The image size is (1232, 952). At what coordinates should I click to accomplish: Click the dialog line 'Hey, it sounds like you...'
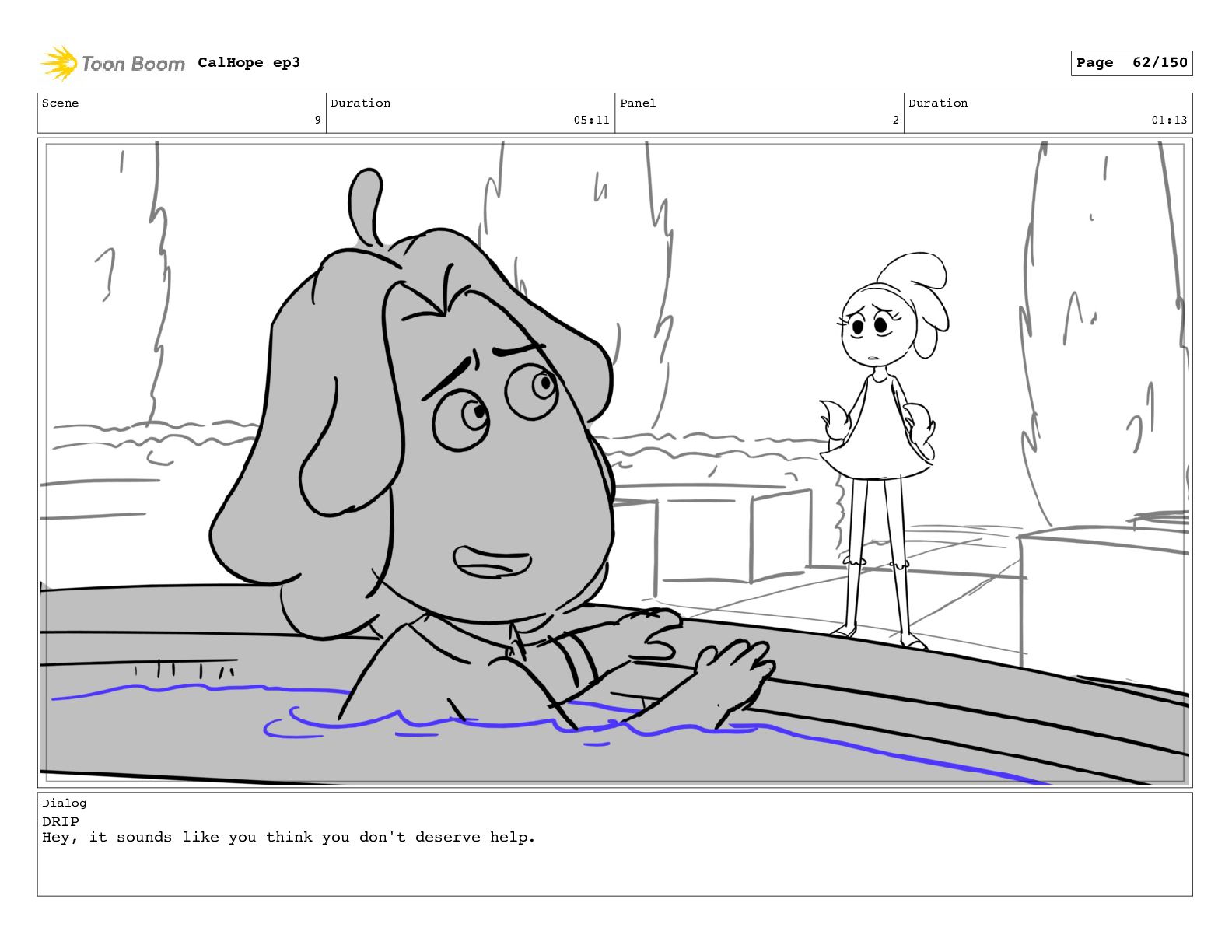tap(289, 838)
